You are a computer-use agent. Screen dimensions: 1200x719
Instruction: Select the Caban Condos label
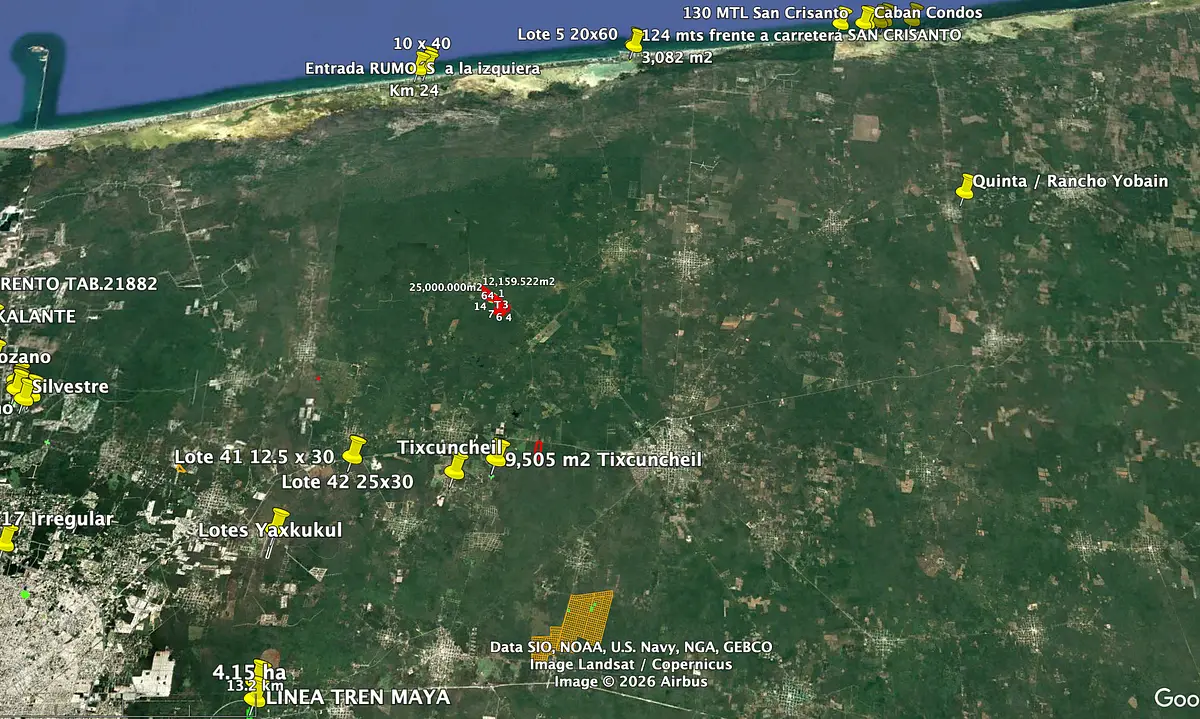point(928,13)
